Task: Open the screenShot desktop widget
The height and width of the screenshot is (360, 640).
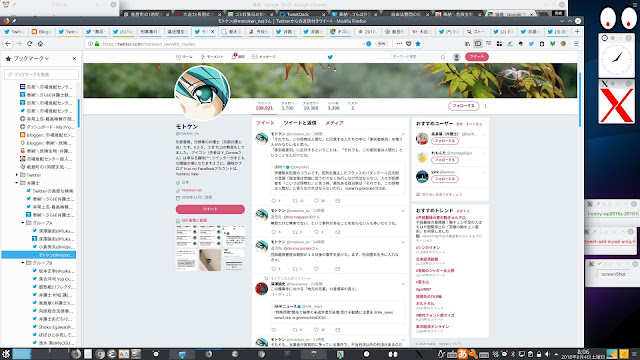Action: (x=613, y=274)
